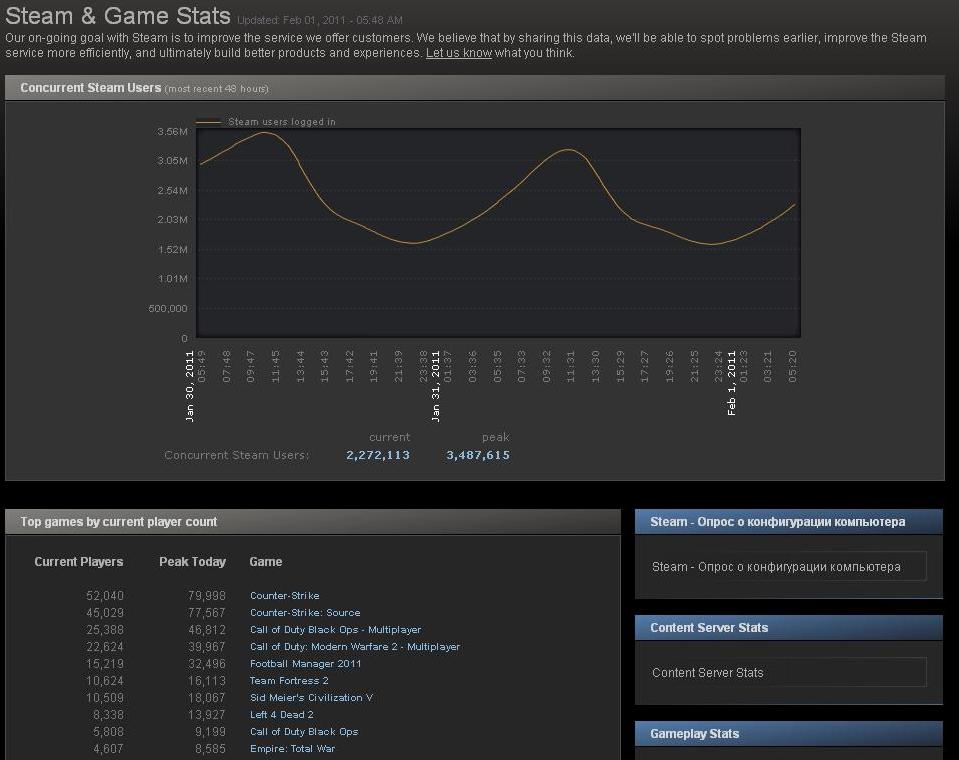Click the current players value 4,607
This screenshot has height=760, width=959.
pos(108,749)
